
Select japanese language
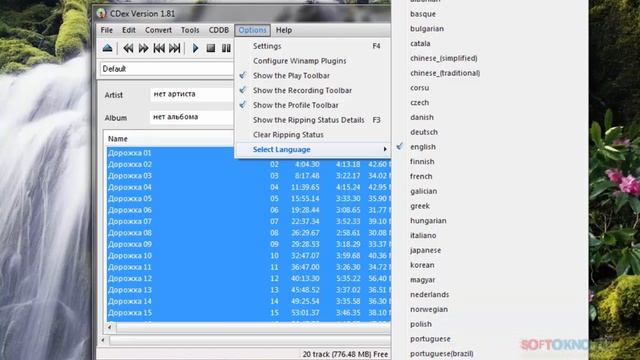coord(425,250)
